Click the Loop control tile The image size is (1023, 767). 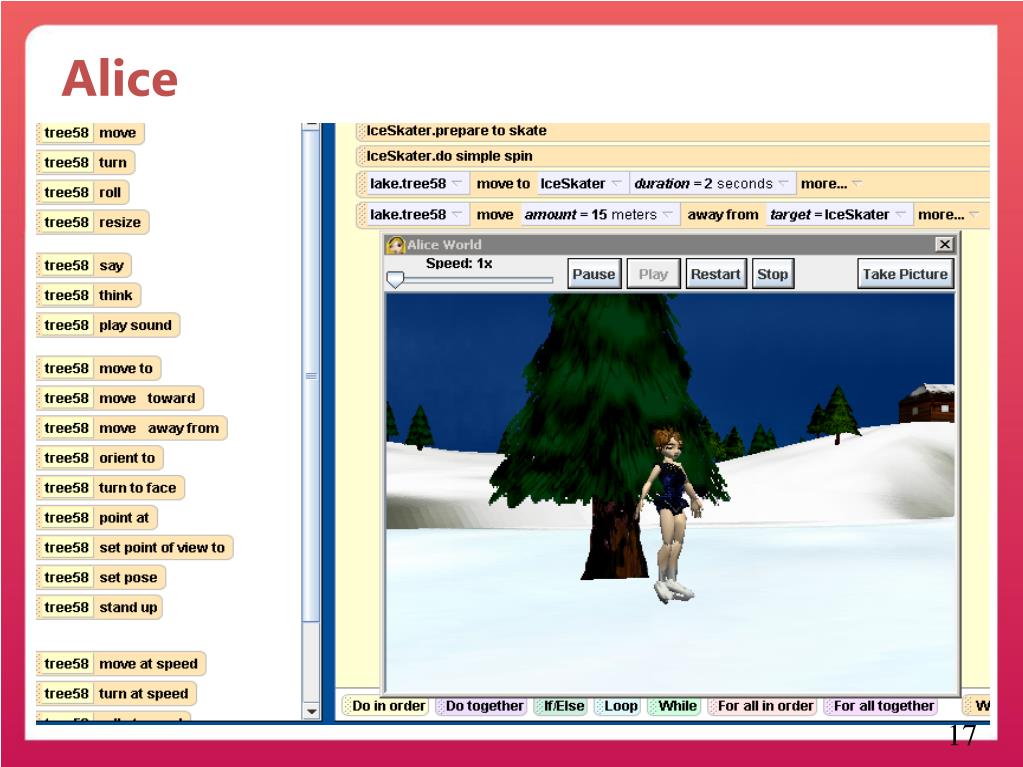click(x=618, y=706)
